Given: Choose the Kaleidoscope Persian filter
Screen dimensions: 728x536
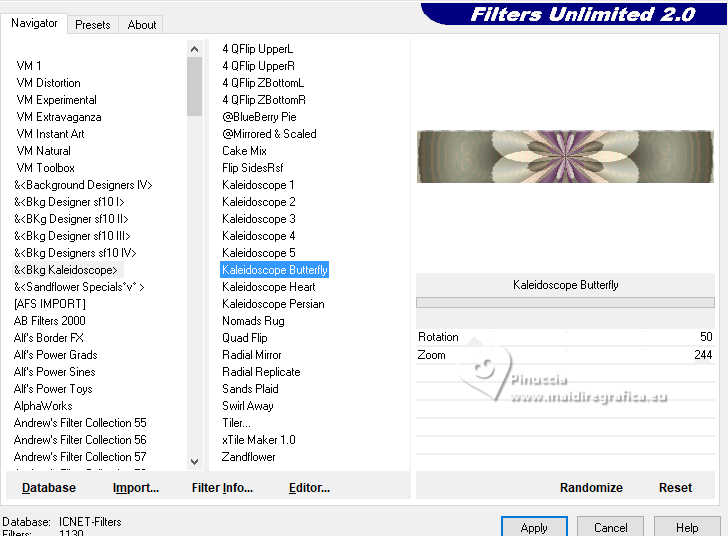Looking at the screenshot, I should pos(273,304).
